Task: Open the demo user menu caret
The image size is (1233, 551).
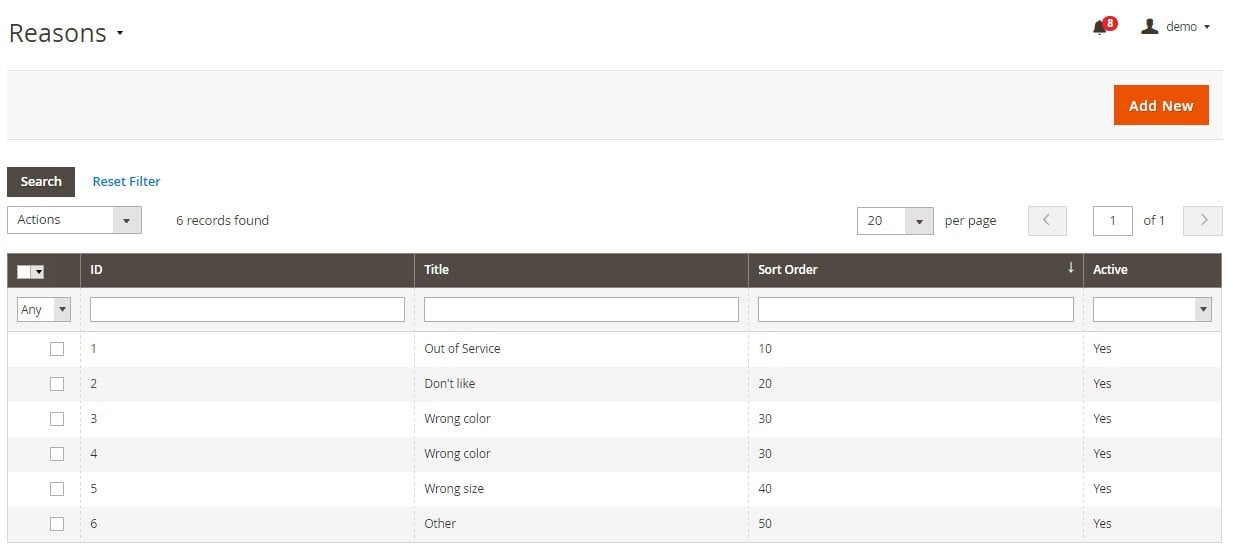Action: pyautogui.click(x=1207, y=27)
